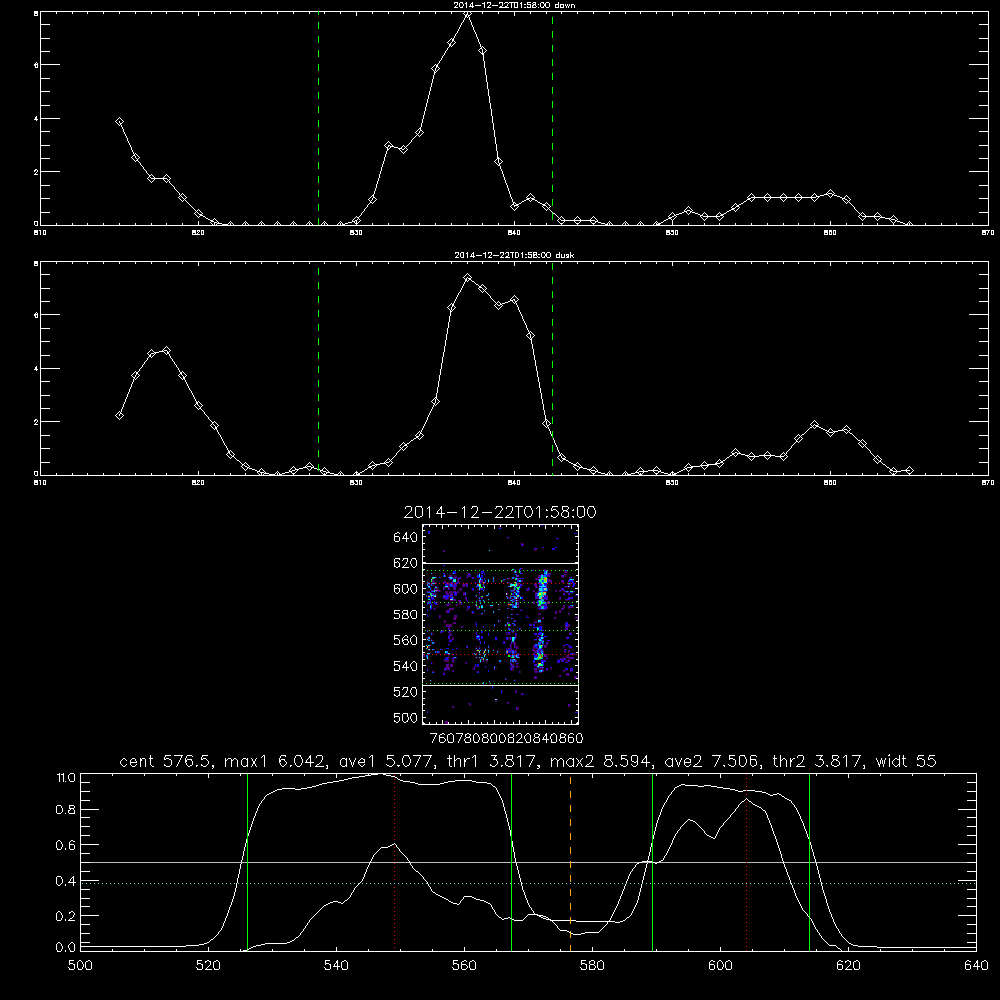Select the 'max2 8.594' value in the stats line
This screenshot has width=1000, height=1000.
[600, 761]
